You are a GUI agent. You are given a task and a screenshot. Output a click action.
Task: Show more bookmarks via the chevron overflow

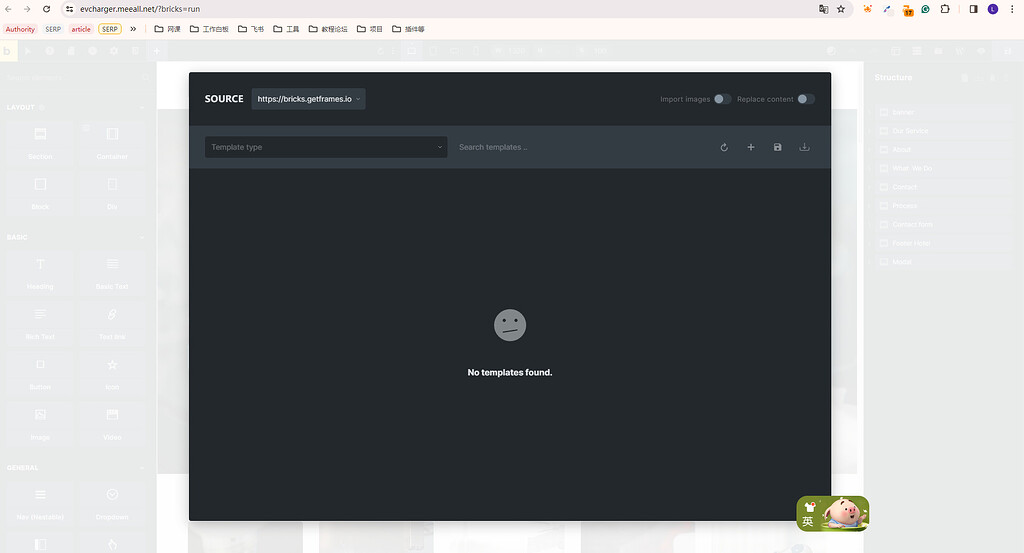point(133,29)
